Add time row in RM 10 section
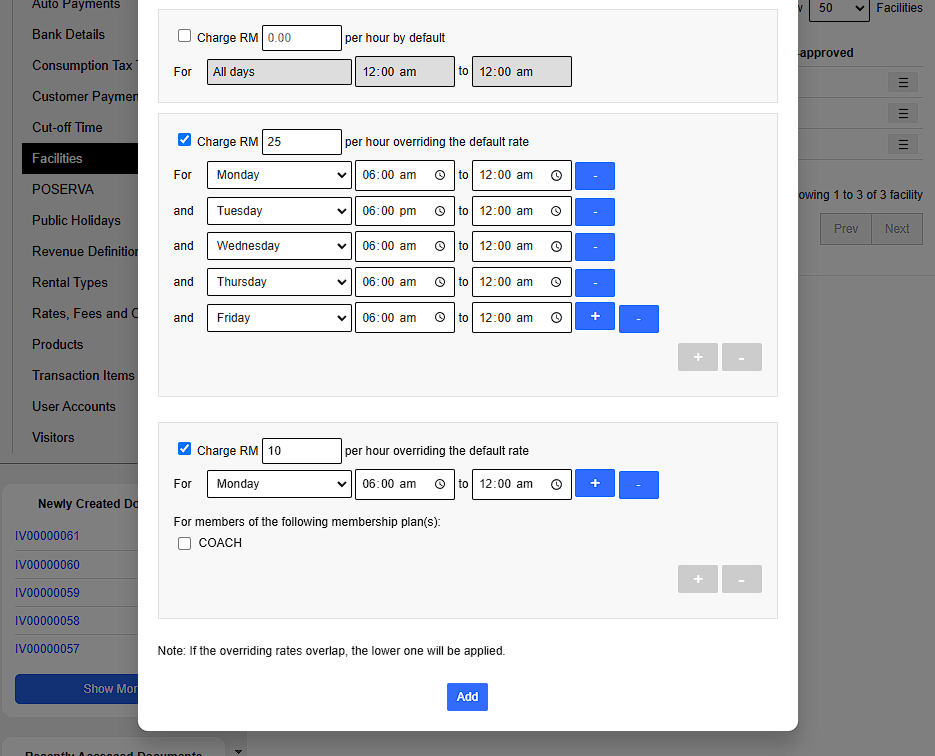 [x=594, y=484]
